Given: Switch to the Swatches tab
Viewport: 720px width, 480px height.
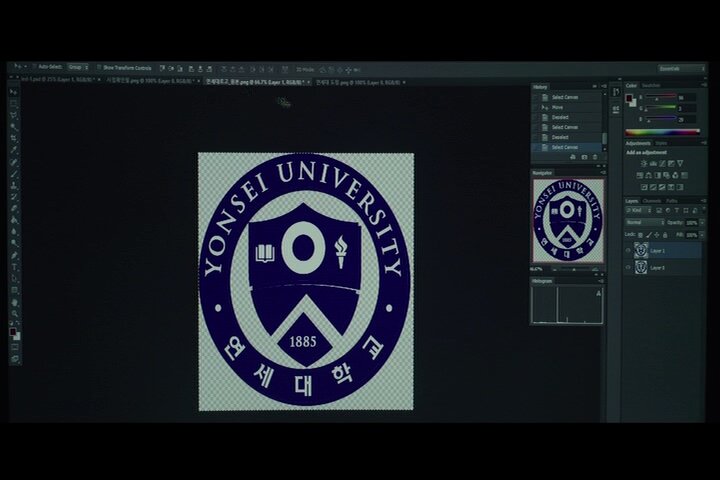Looking at the screenshot, I should click(651, 86).
